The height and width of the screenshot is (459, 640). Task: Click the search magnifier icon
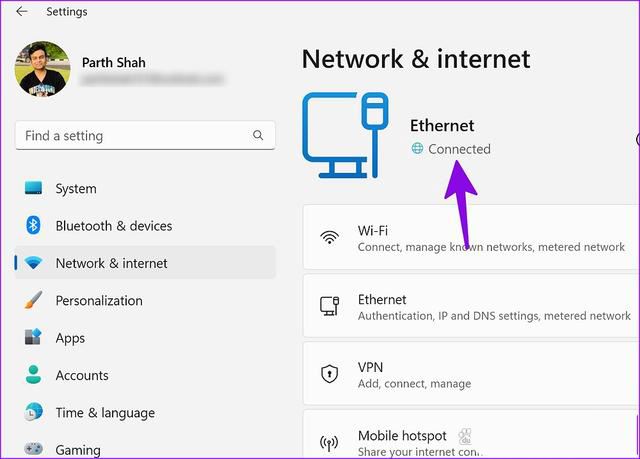coord(258,135)
